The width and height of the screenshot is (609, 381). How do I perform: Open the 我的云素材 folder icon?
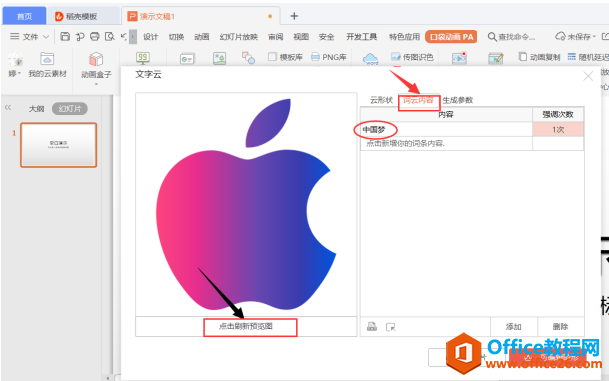[47, 59]
